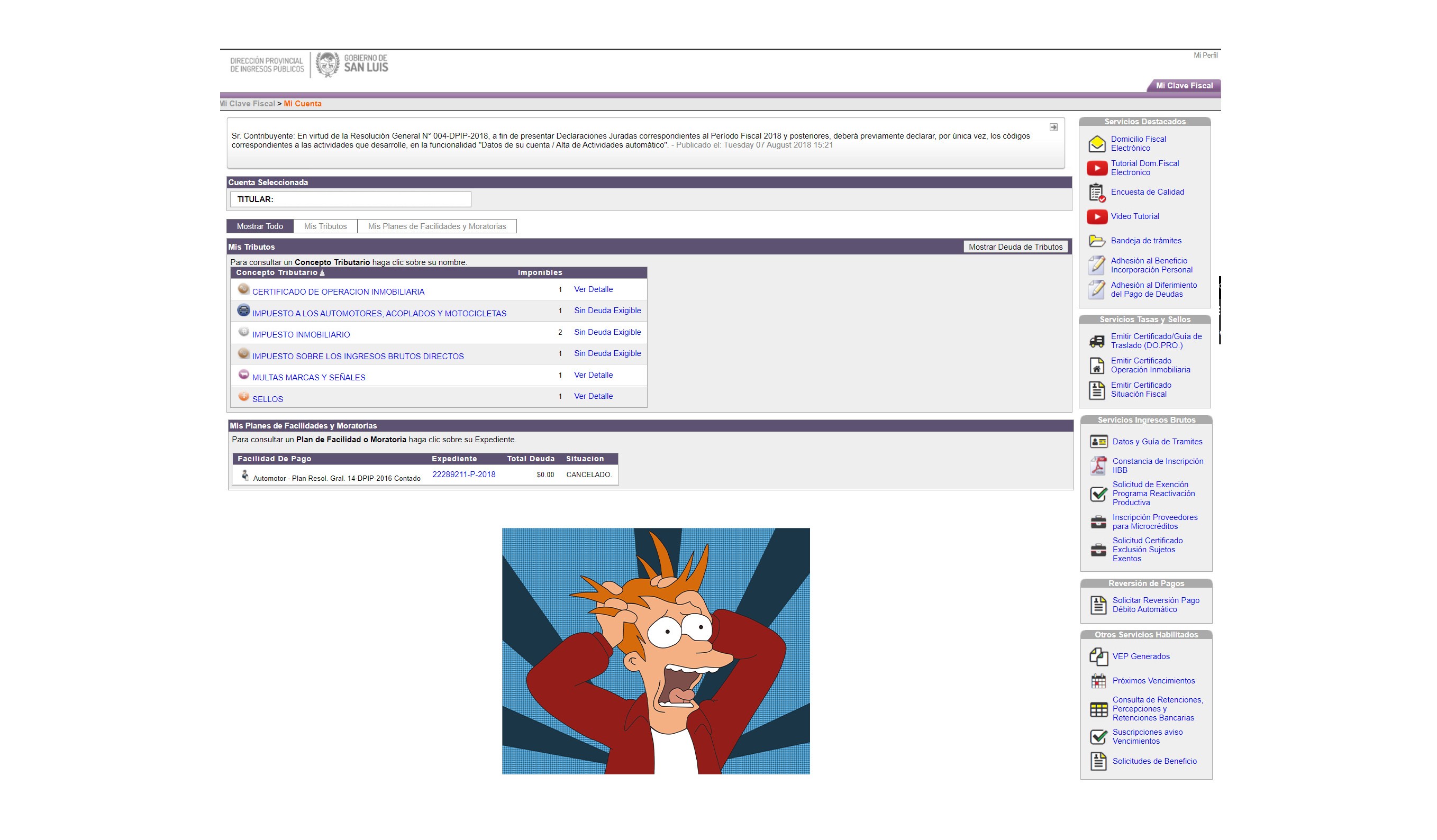Click the Consulta de Retenciones table icon
Image resolution: width=1437 pixels, height=840 pixels.
(1098, 709)
